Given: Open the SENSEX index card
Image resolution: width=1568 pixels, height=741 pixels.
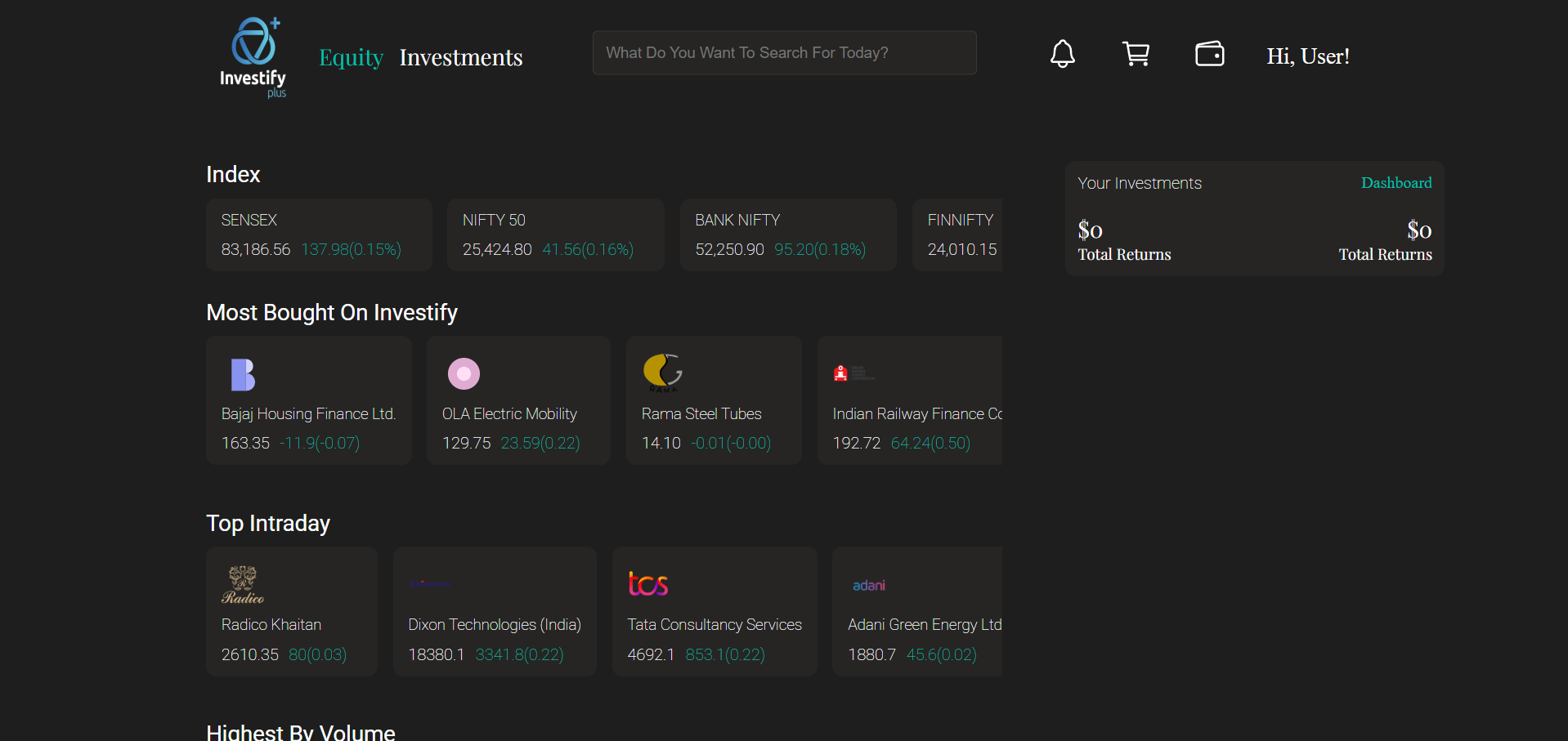Looking at the screenshot, I should click(319, 234).
